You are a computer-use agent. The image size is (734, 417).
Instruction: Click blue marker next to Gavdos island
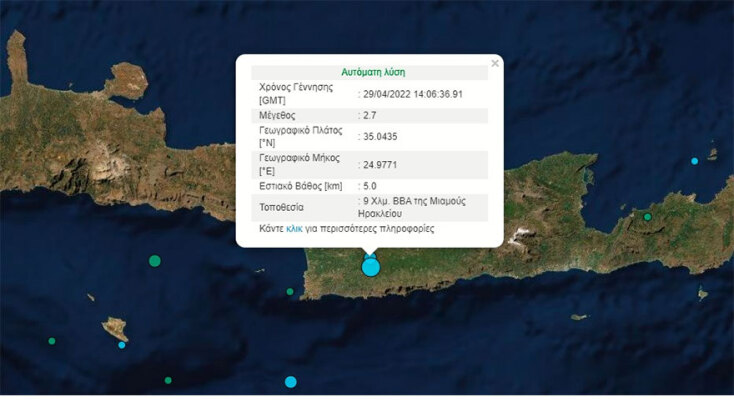[x=122, y=345]
